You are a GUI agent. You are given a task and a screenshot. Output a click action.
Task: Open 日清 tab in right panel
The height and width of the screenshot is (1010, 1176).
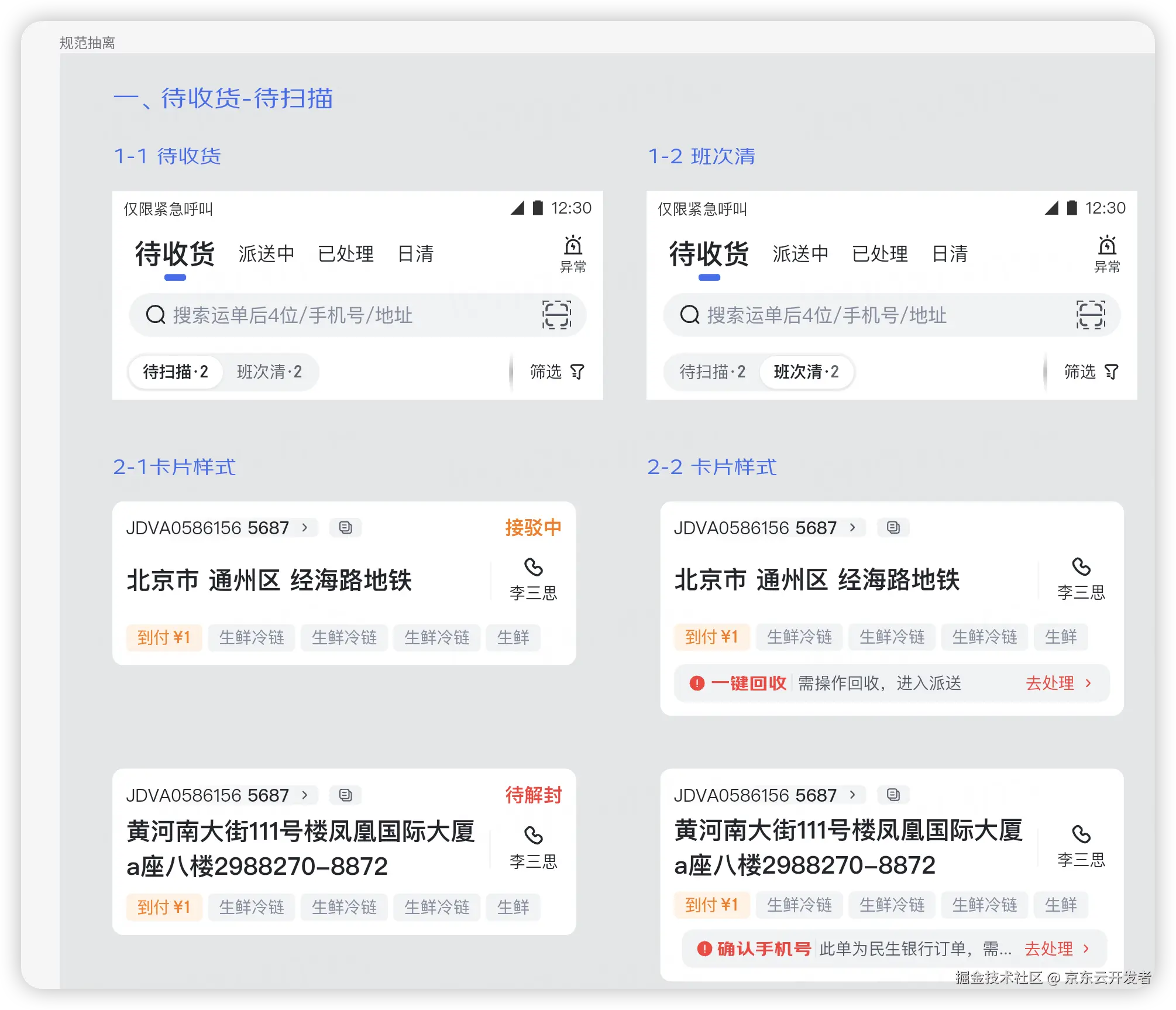pos(949,254)
